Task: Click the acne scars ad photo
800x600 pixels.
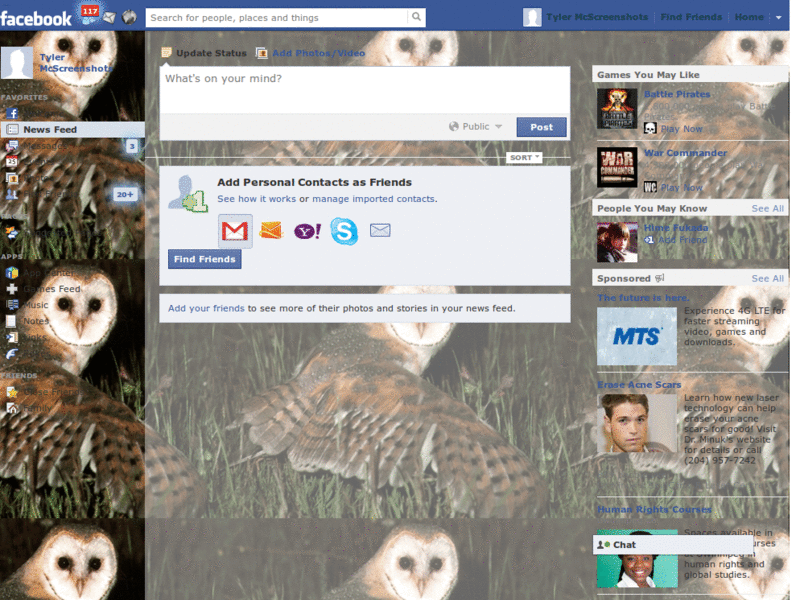Action: pyautogui.click(x=637, y=423)
